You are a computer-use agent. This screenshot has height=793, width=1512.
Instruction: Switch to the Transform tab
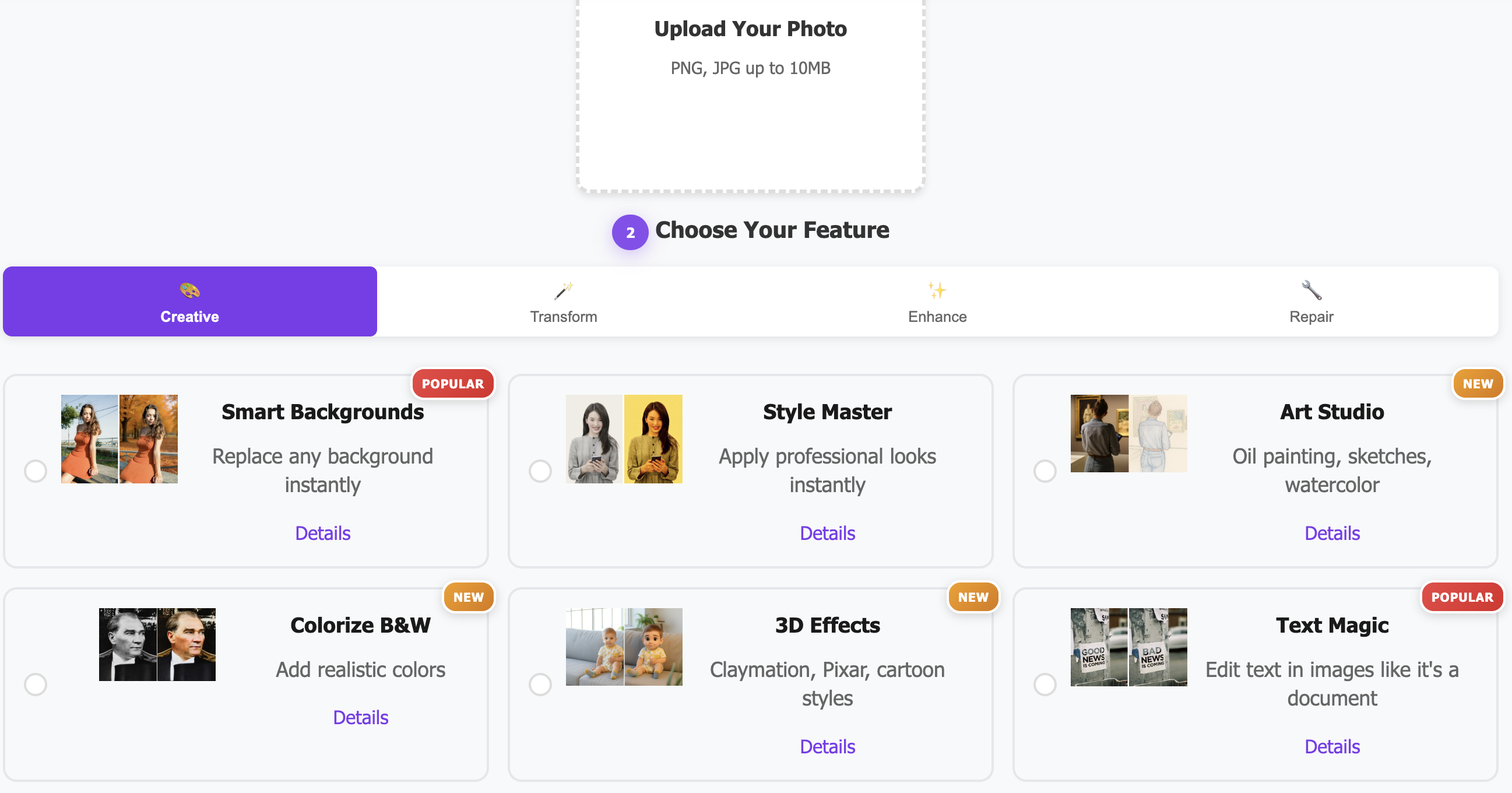(564, 301)
